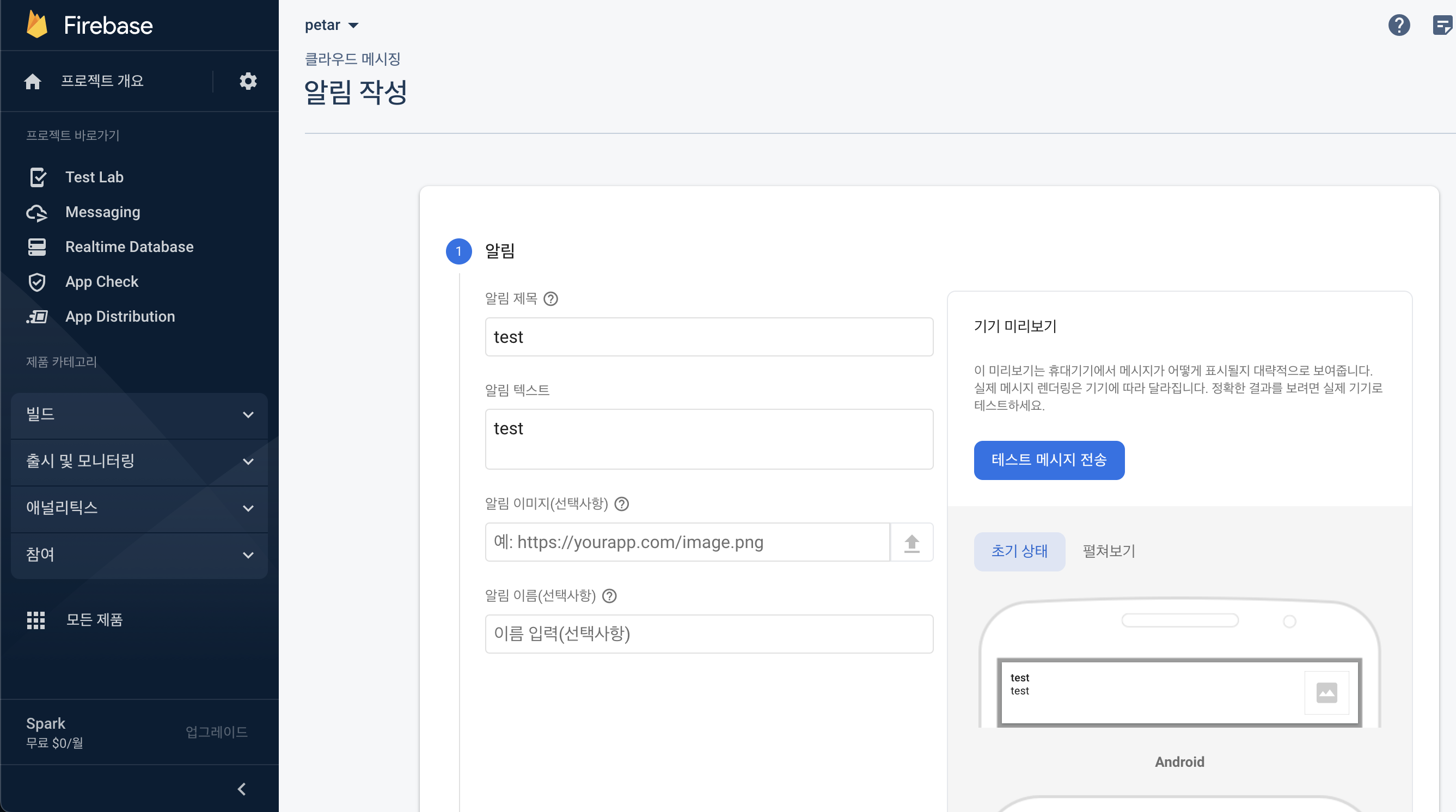Click help icon next to 알림 이미지
This screenshot has width=1456, height=812.
(621, 503)
